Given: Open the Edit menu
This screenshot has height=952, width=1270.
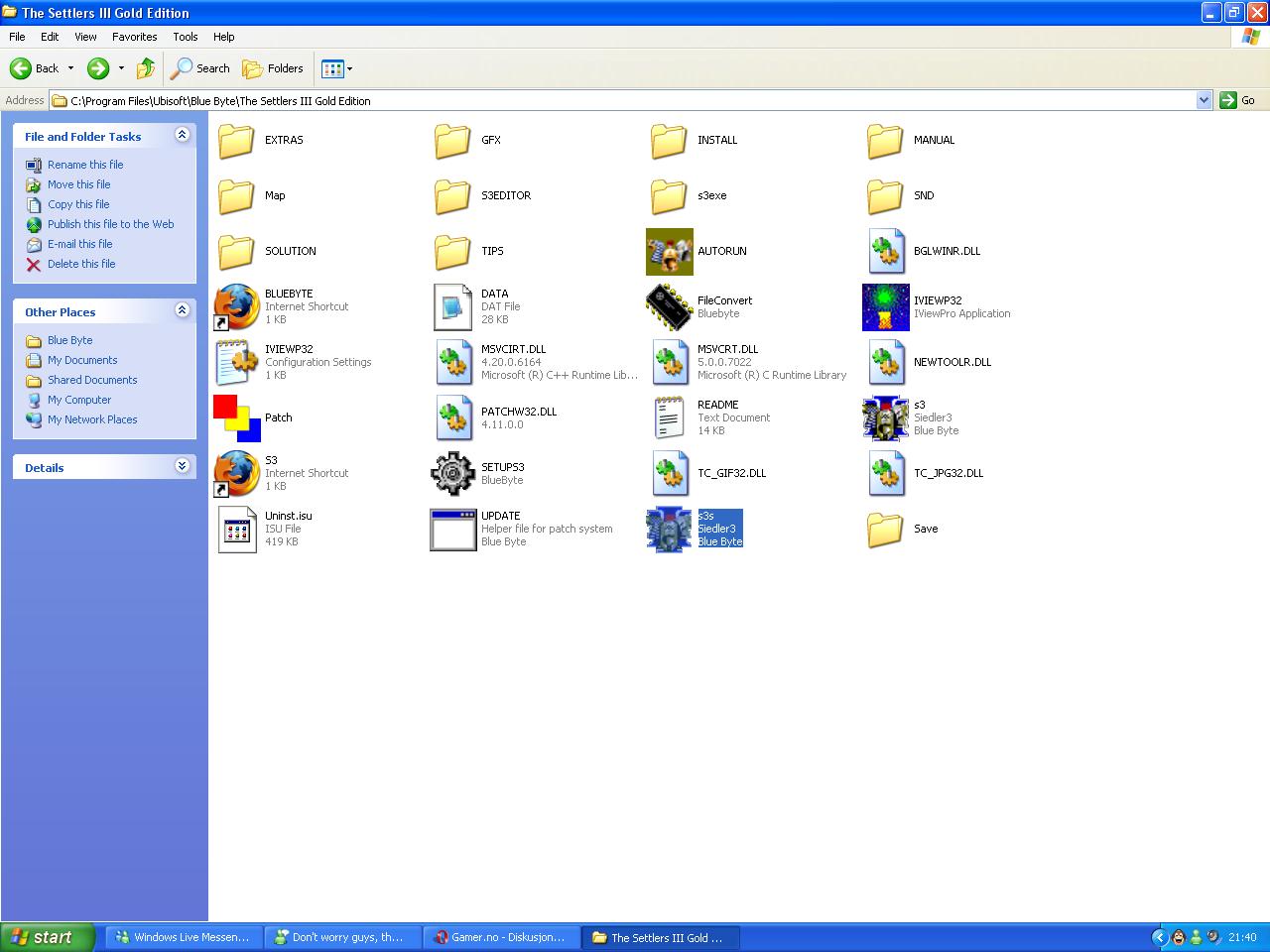Looking at the screenshot, I should coord(50,37).
